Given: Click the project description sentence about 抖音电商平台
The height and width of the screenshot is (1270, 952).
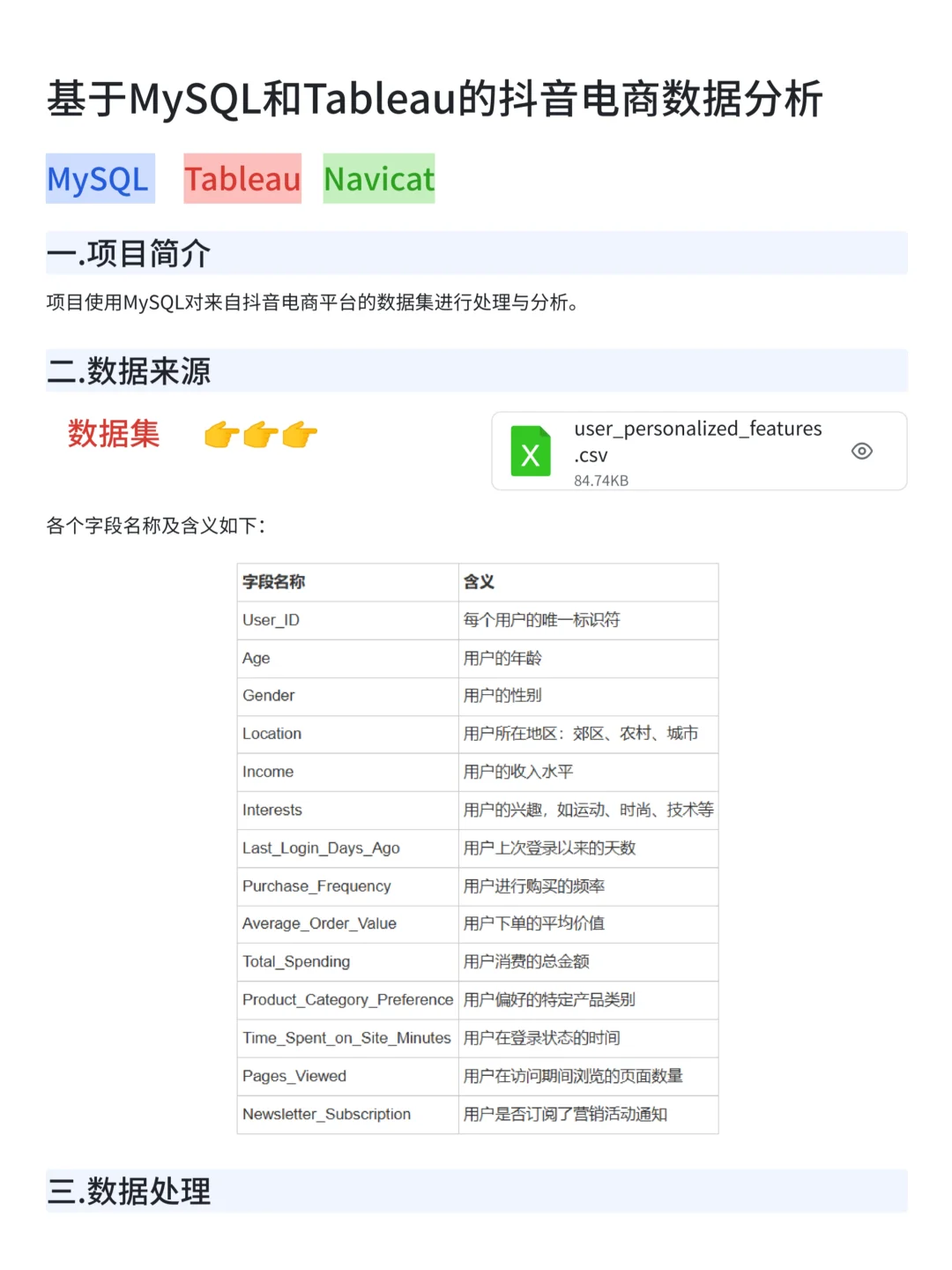Looking at the screenshot, I should coord(313,303).
